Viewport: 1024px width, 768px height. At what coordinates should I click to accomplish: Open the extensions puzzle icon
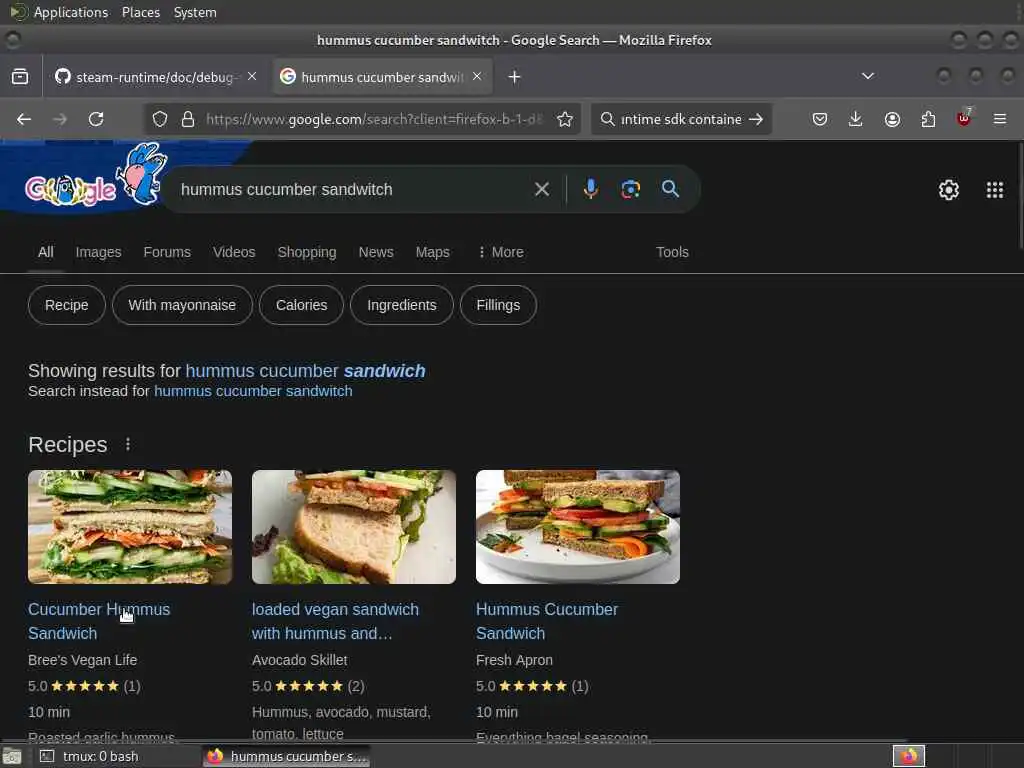tap(928, 119)
